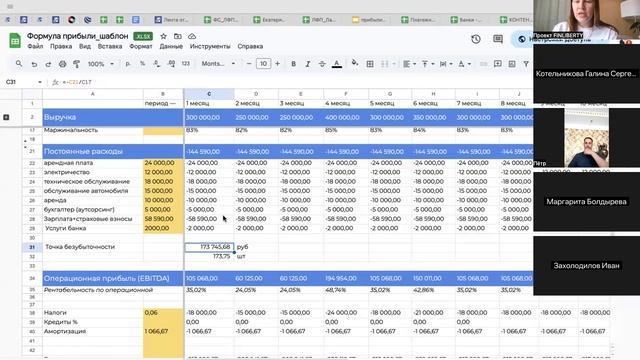Open the text rotation dropdown
This screenshot has width=640, height=360.
pos(464,64)
